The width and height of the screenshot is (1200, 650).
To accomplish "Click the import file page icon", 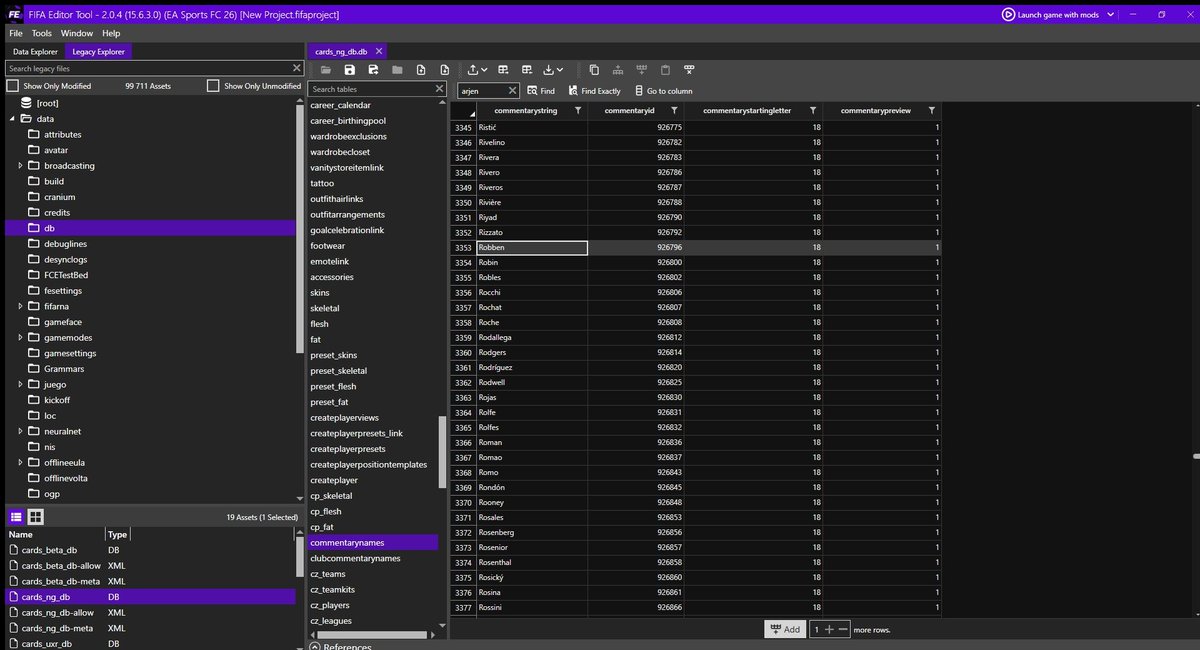I will pos(421,70).
